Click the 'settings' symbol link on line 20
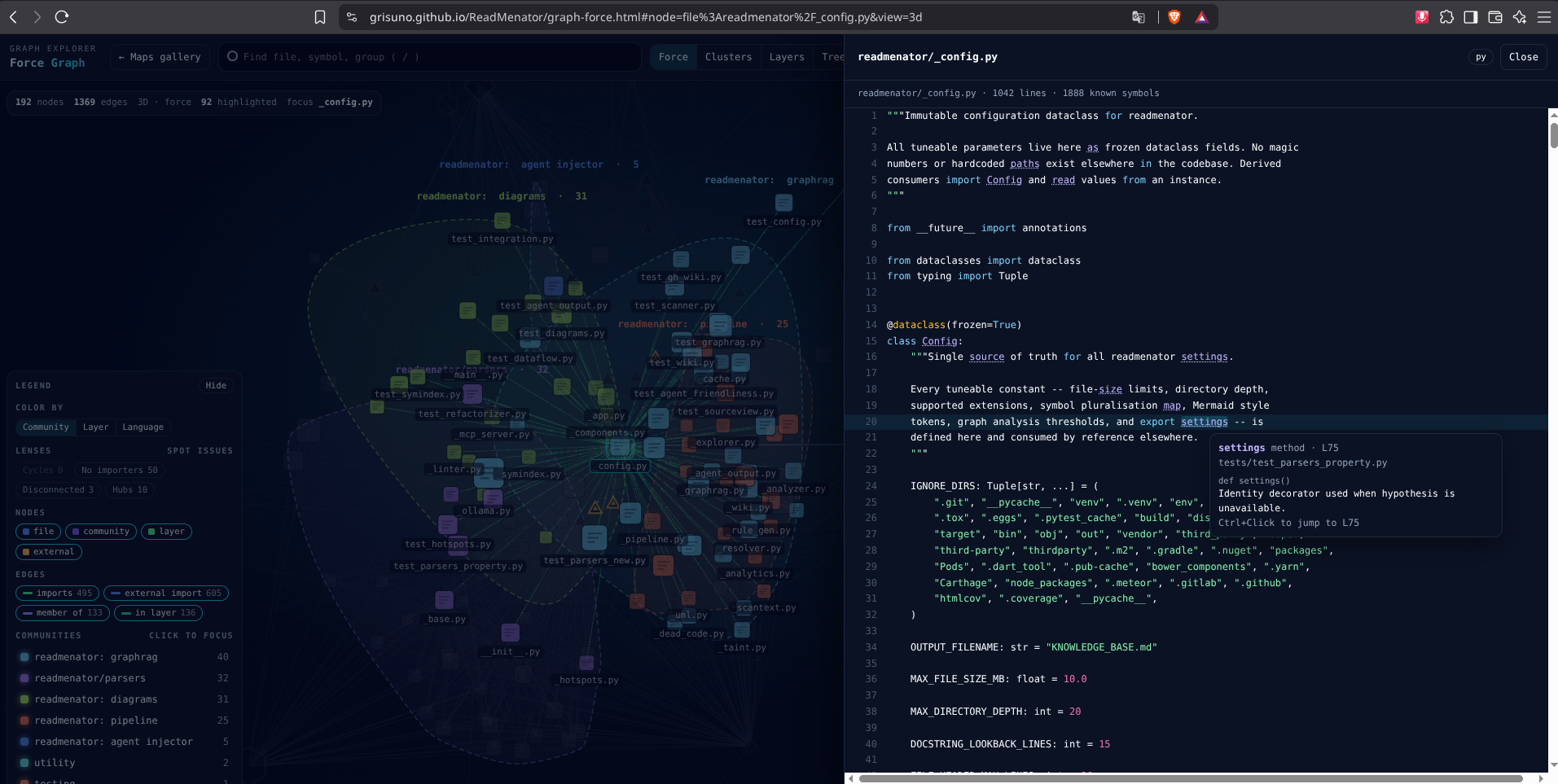The width and height of the screenshot is (1558, 784). coord(1204,422)
